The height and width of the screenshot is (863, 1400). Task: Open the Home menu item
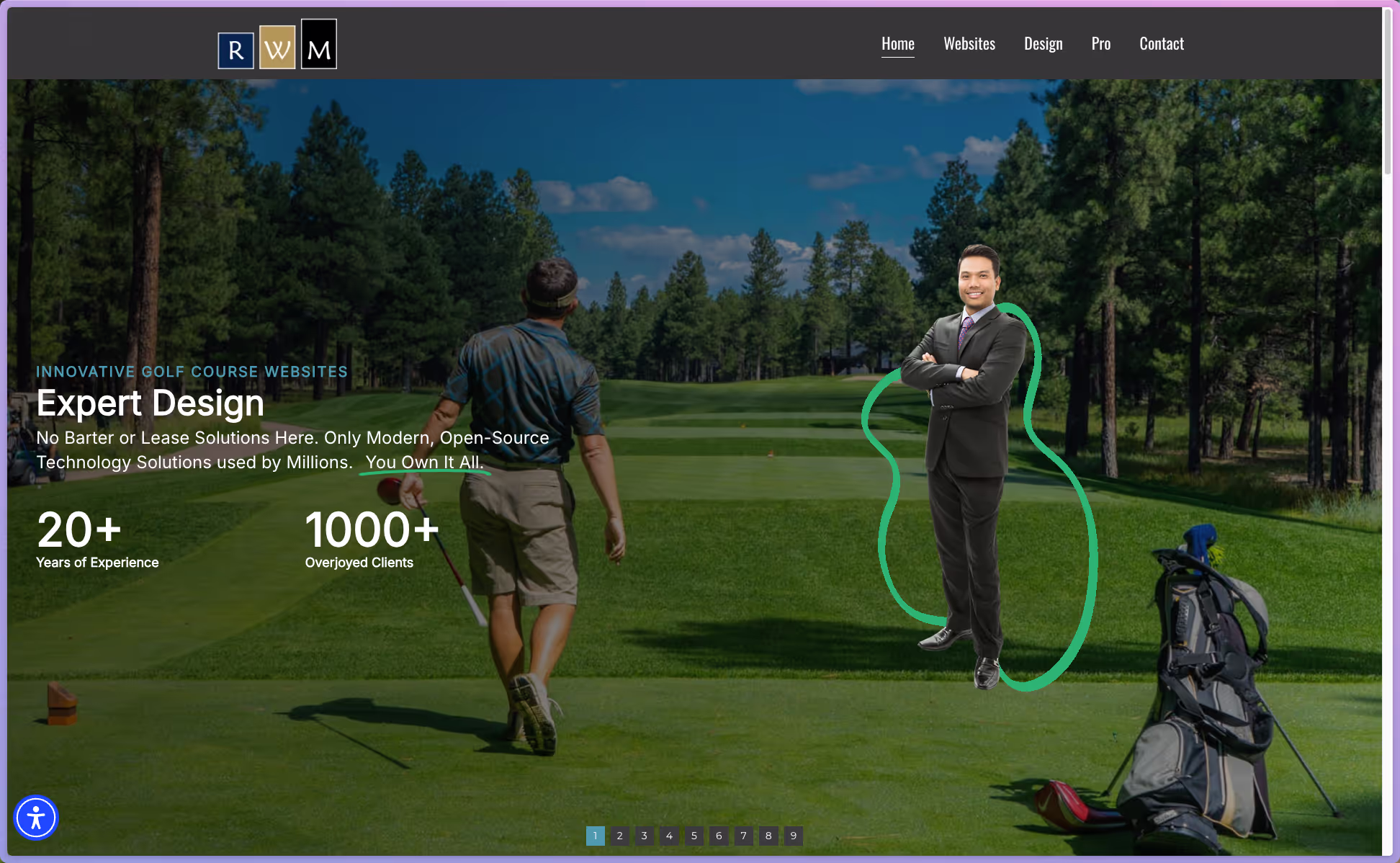(x=897, y=44)
